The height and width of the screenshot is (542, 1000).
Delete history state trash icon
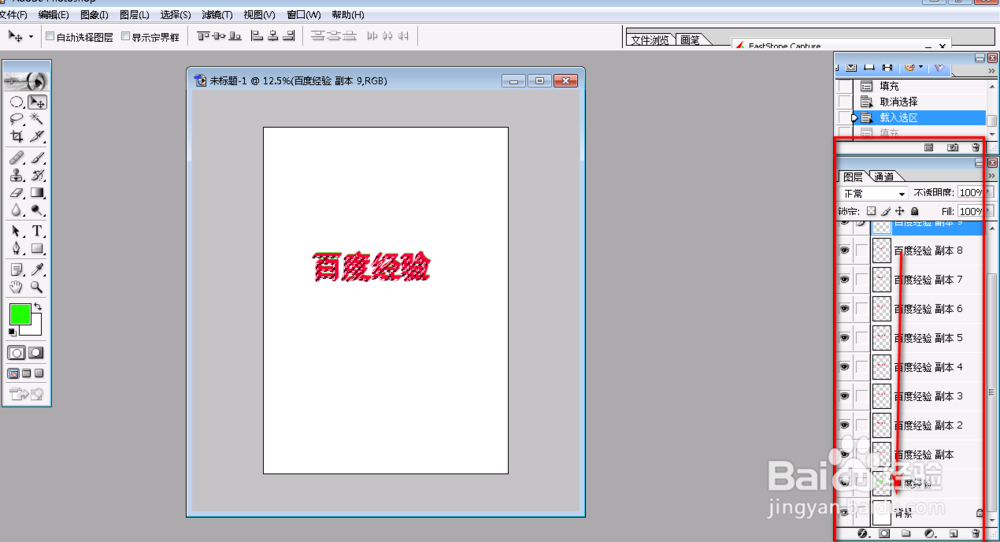tap(975, 147)
